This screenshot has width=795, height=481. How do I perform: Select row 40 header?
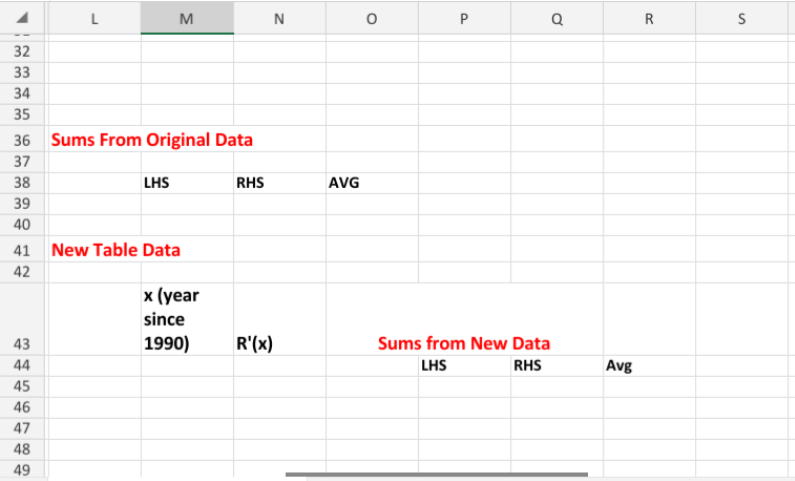click(x=22, y=225)
